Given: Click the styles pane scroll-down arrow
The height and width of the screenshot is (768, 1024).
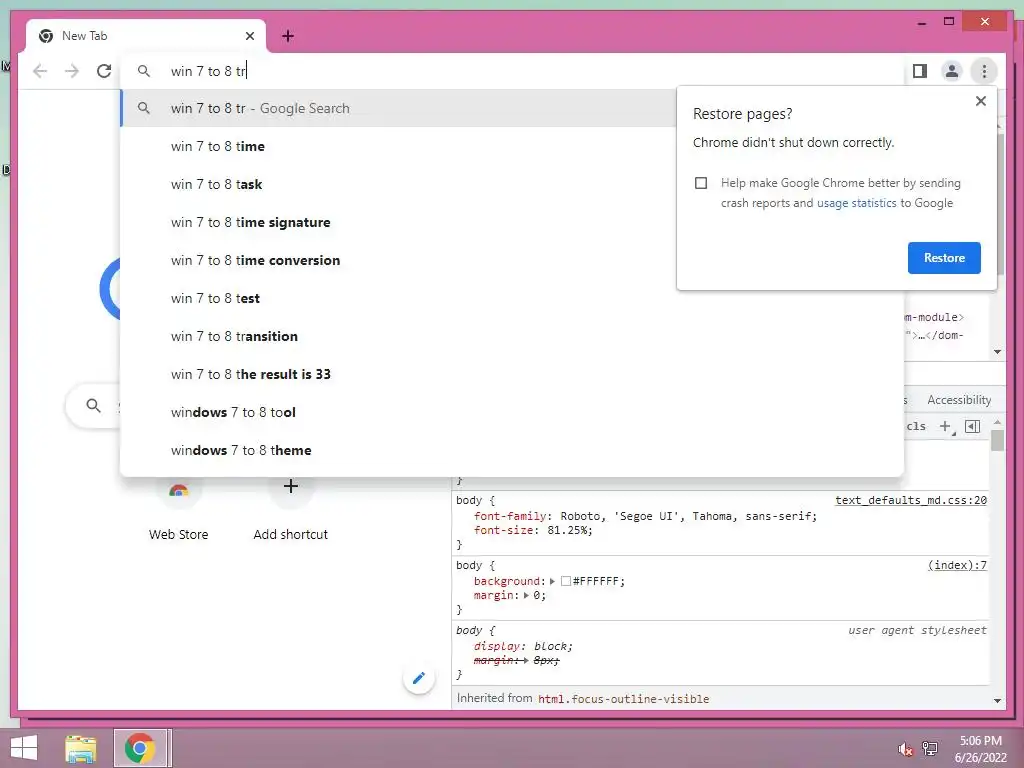Looking at the screenshot, I should [997, 701].
